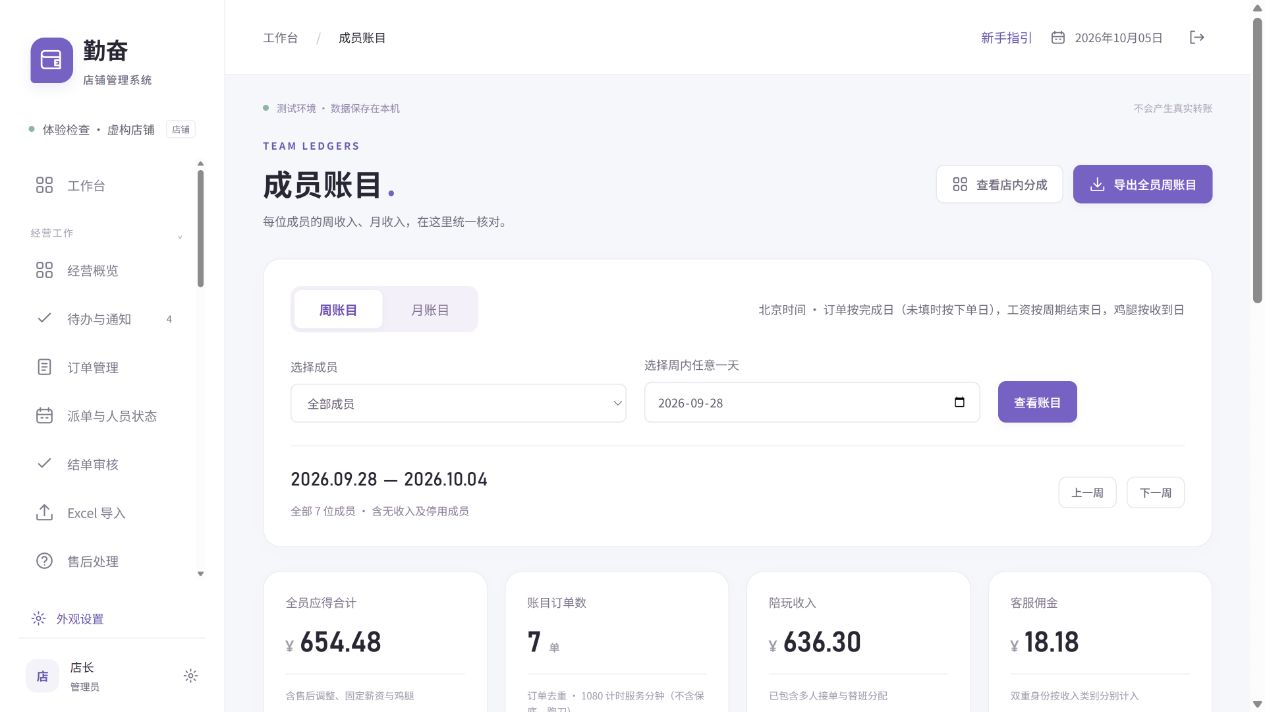Click Excel 导入 upload icon
The image size is (1265, 712).
pyautogui.click(x=44, y=512)
